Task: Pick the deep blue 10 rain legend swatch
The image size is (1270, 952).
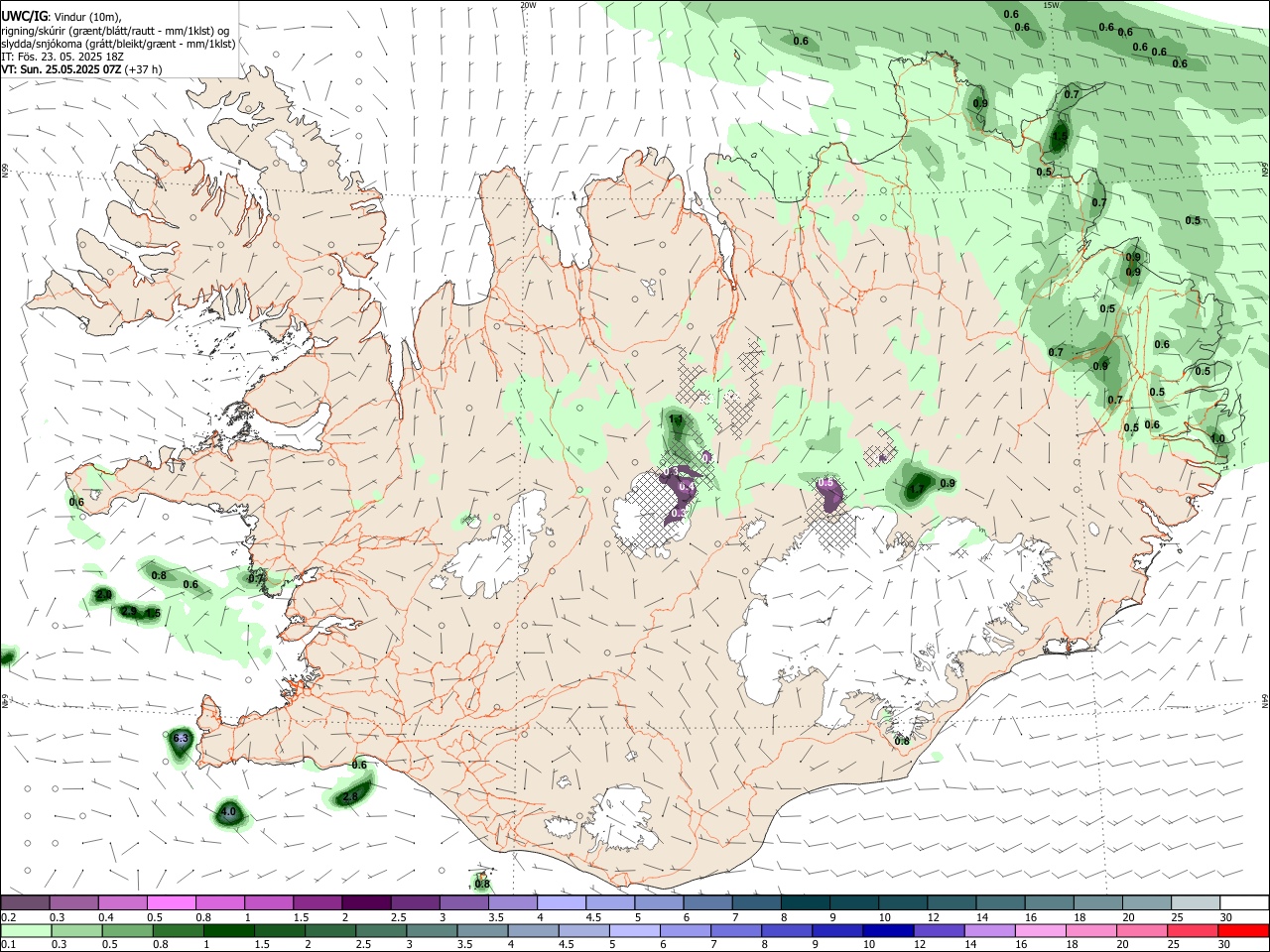Action: [888, 930]
